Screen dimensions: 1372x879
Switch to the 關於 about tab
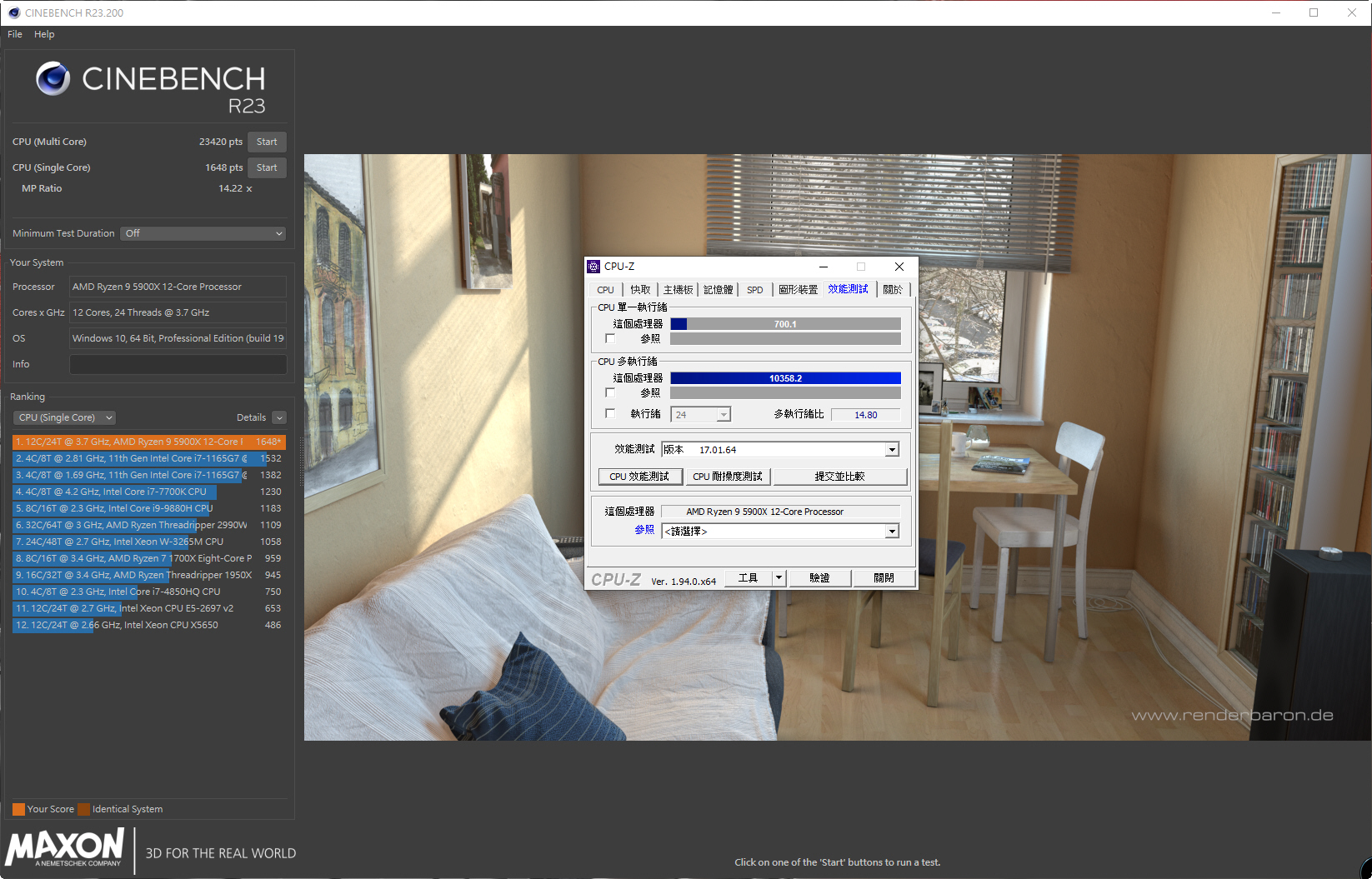(x=893, y=290)
